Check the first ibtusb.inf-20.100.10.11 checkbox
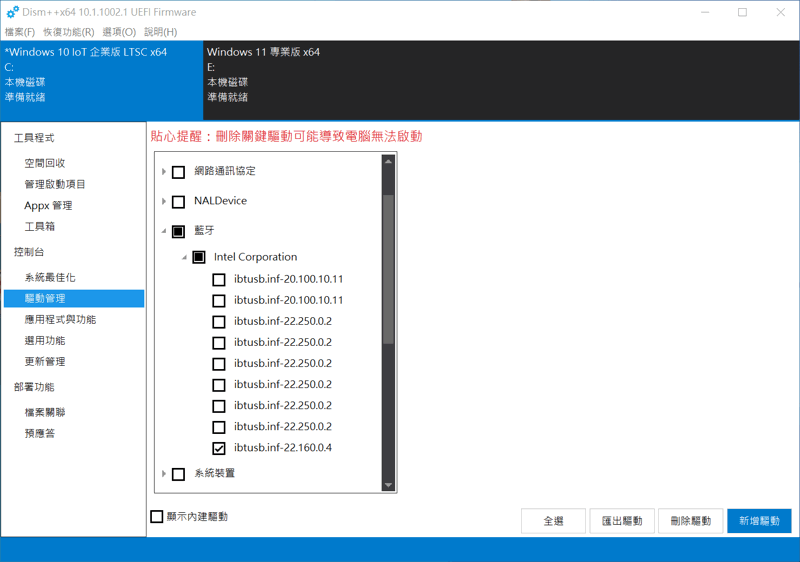Screen dimensions: 800x562 click(219, 279)
